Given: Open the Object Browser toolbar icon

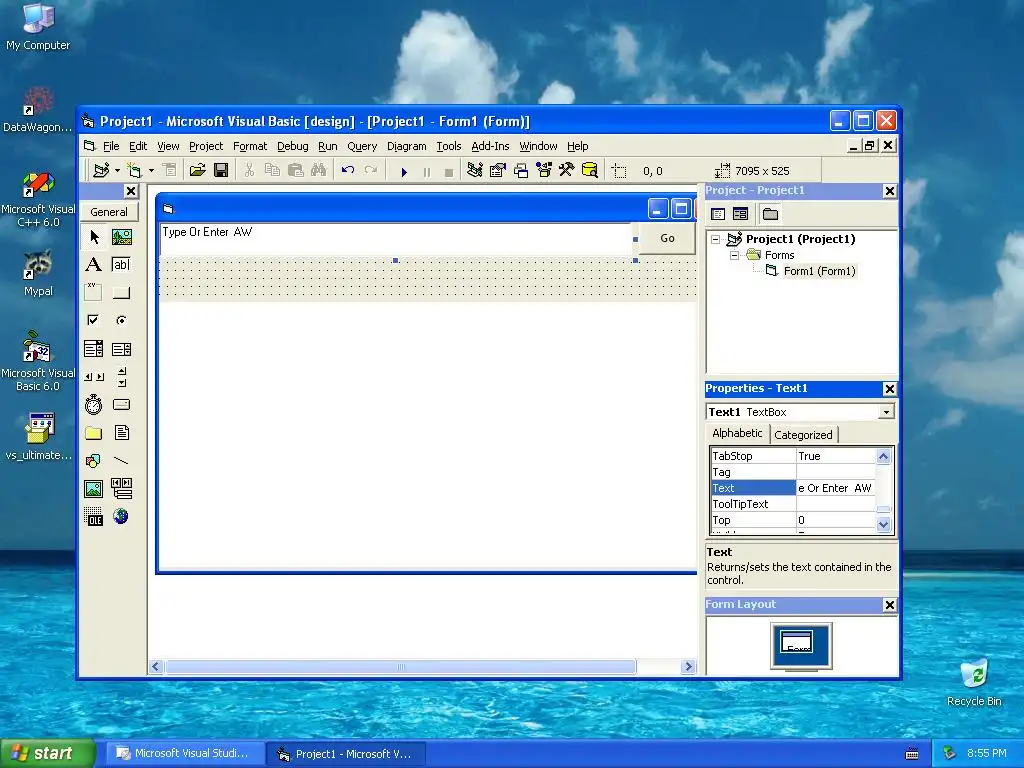Looking at the screenshot, I should (x=543, y=171).
